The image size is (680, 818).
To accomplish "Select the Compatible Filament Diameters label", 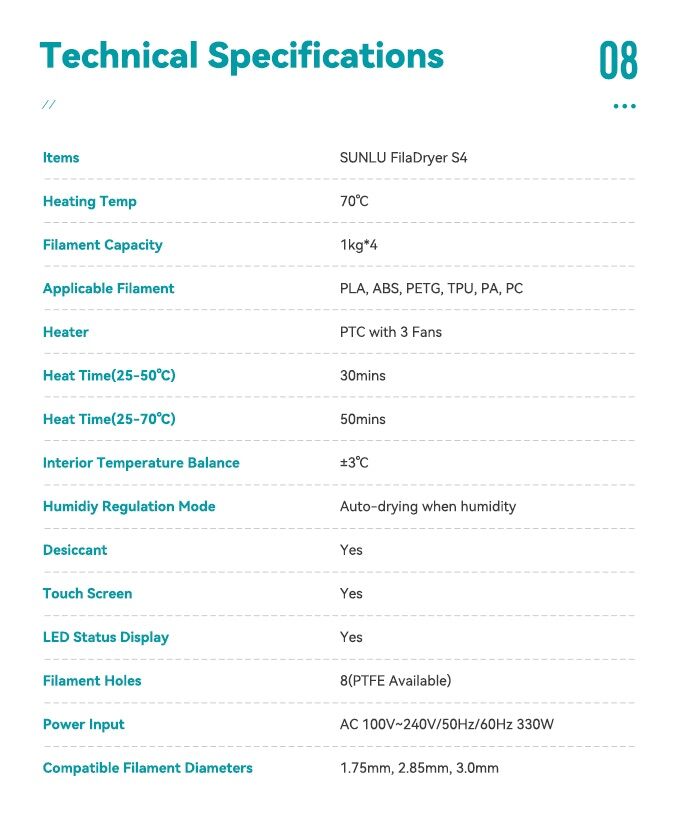I will [x=147, y=768].
